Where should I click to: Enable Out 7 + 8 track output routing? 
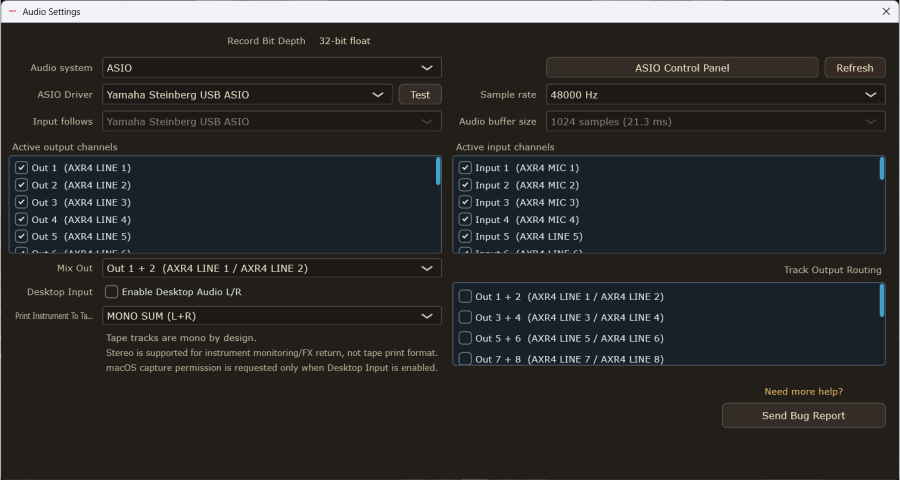click(x=465, y=359)
